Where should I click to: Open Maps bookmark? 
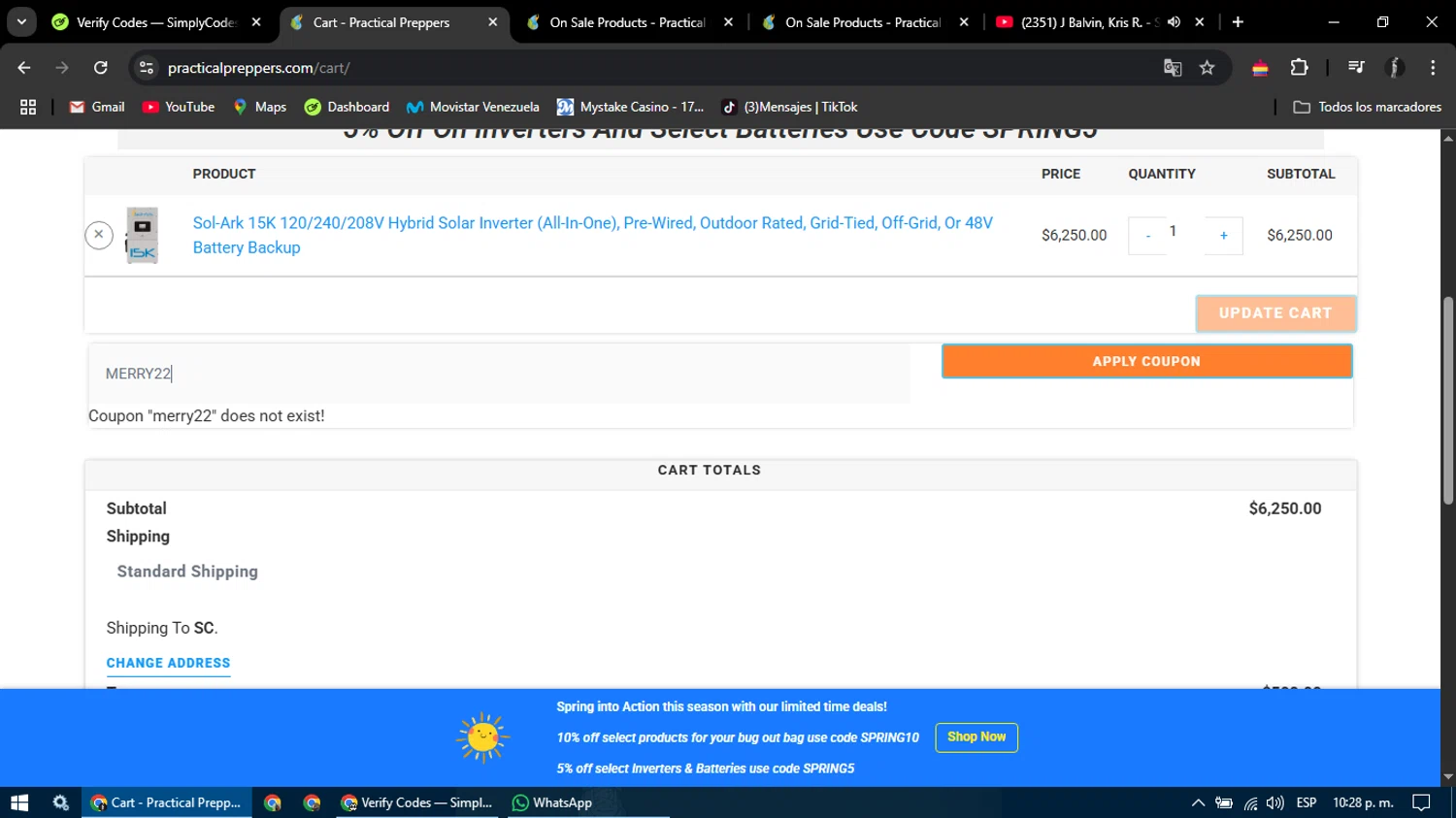[x=259, y=107]
